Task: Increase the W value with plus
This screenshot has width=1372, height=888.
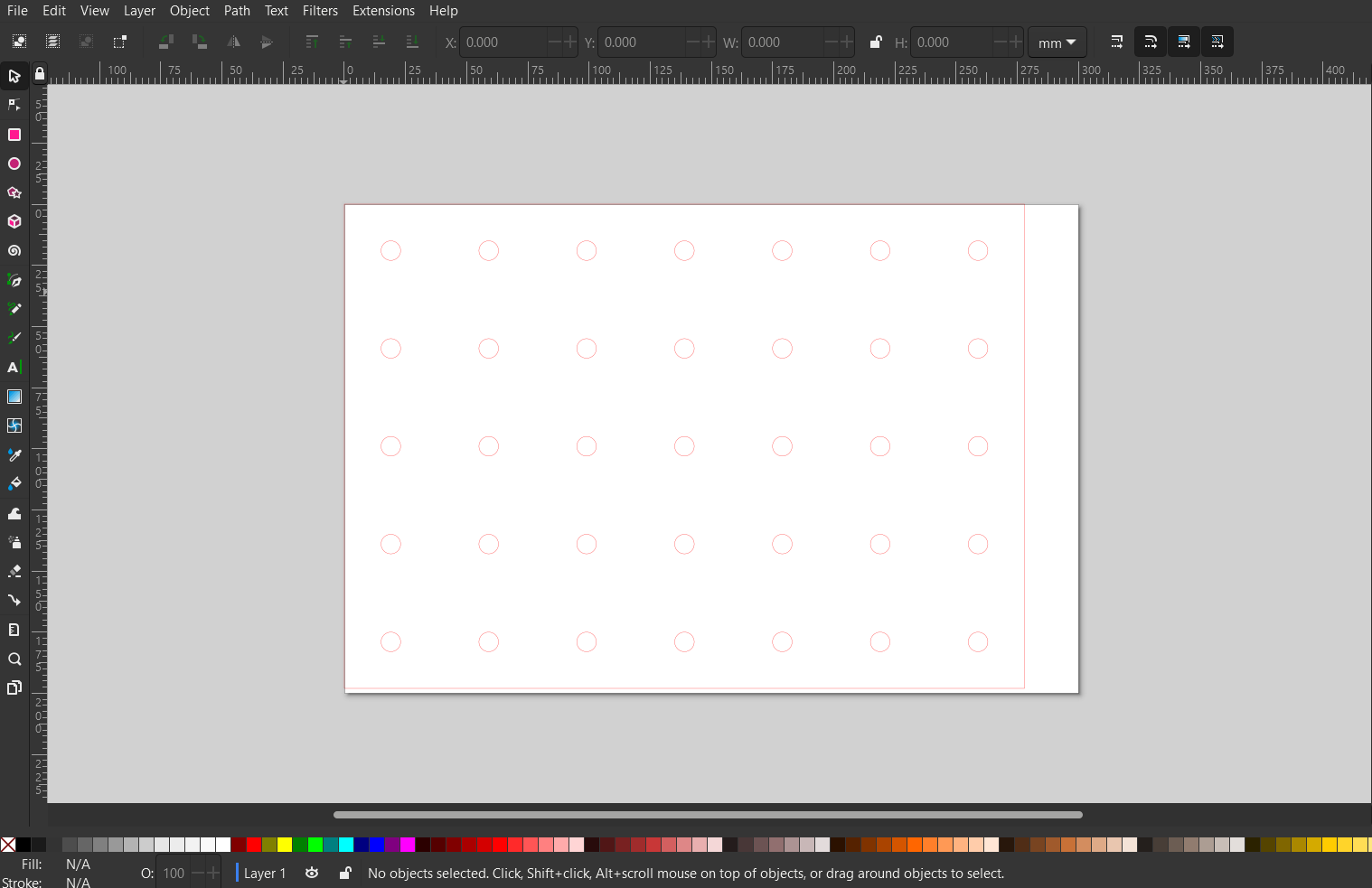Action: tap(846, 42)
